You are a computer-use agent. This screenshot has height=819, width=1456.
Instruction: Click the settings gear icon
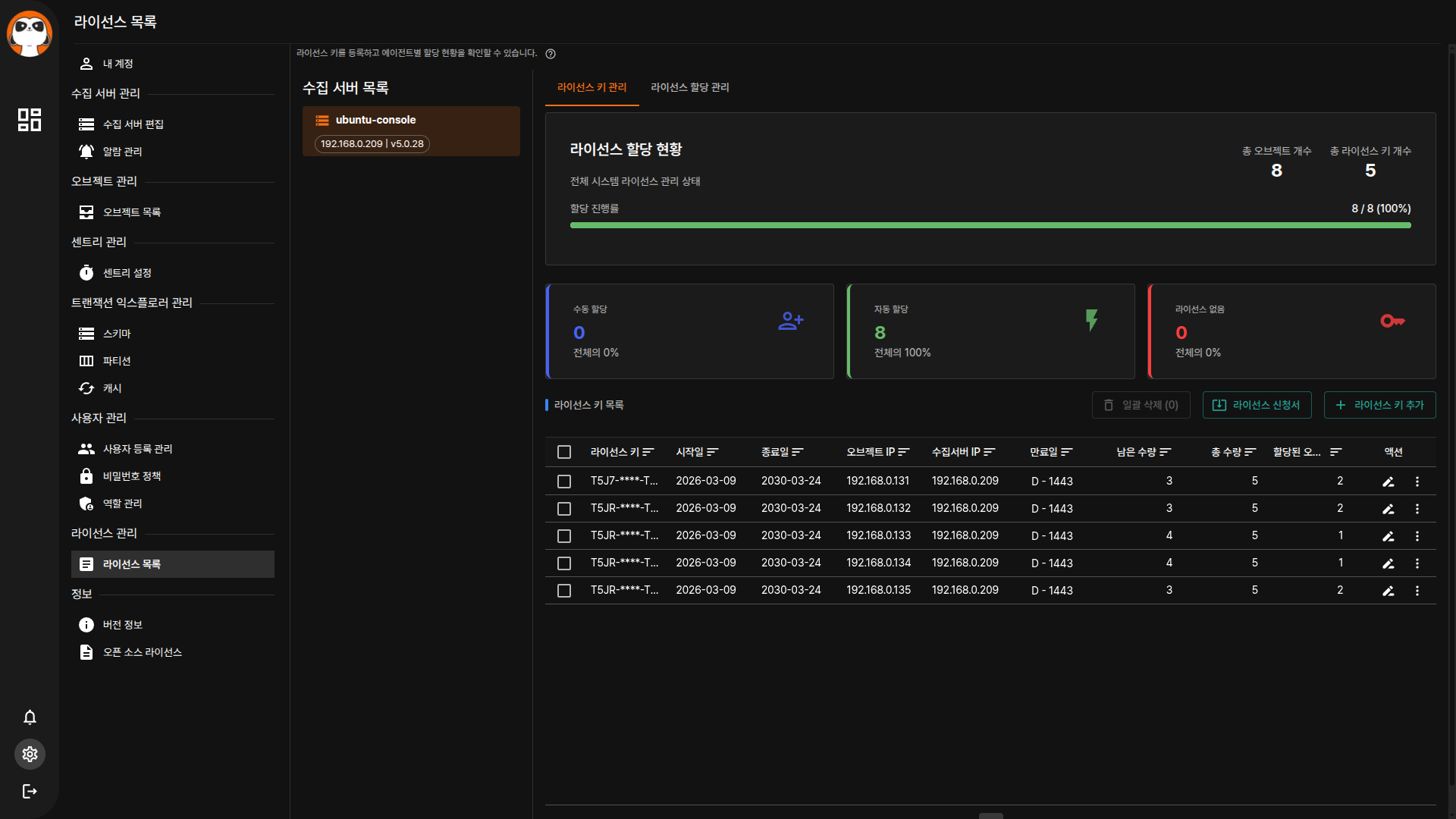(x=30, y=754)
